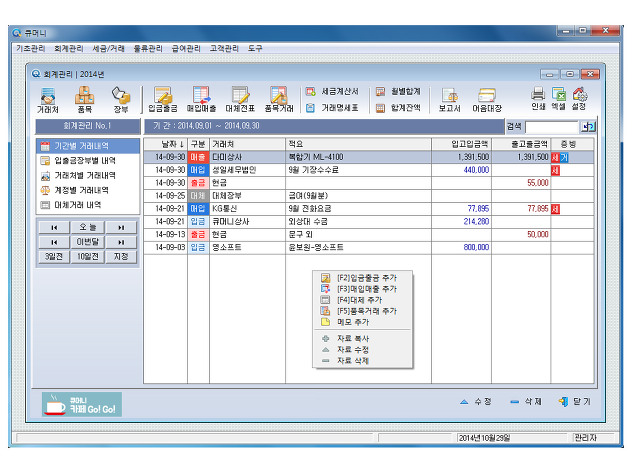This screenshot has width=630, height=472.
Task: Open the 도구 menu
Action: (x=255, y=48)
